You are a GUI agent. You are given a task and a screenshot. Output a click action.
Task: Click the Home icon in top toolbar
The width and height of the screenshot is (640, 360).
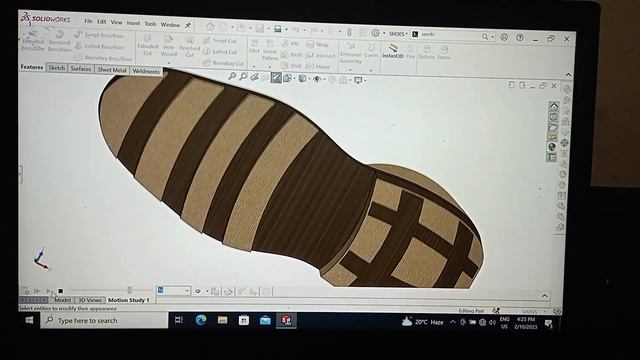pos(210,27)
